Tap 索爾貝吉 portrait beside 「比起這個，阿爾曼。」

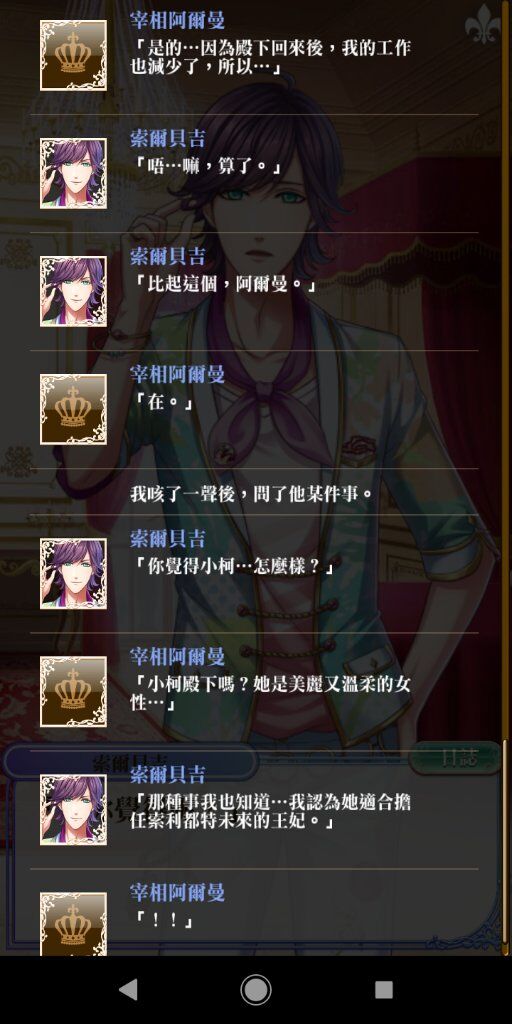pyautogui.click(x=73, y=291)
